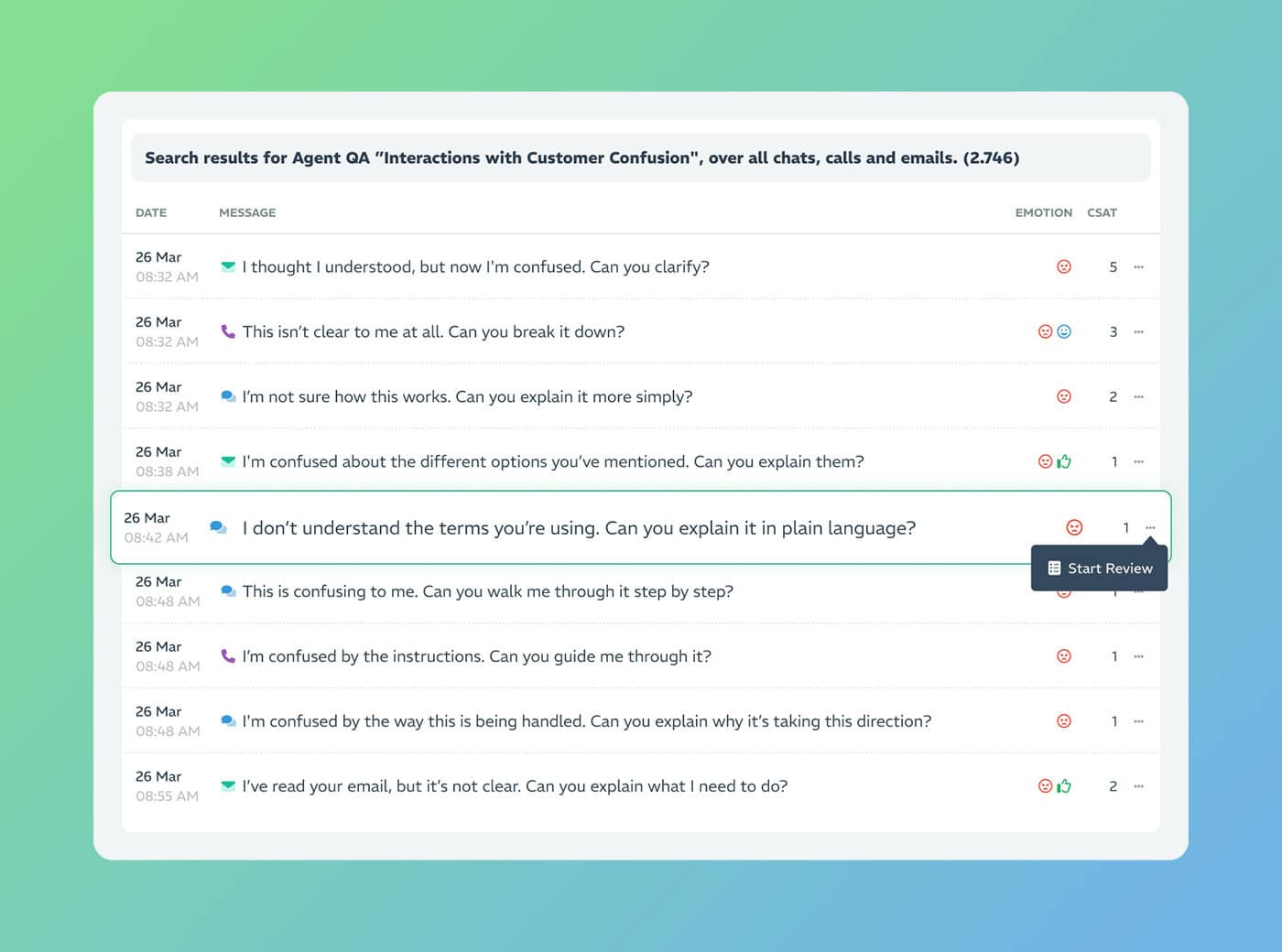1282x952 pixels.
Task: Toggle the three-dot menu on the highlighted "plain language" row
Action: pos(1150,528)
